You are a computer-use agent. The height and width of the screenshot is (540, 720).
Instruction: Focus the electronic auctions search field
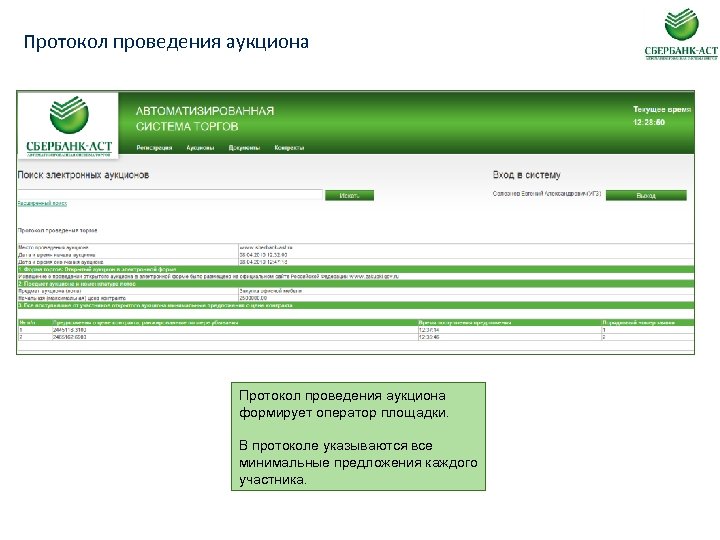pyautogui.click(x=170, y=194)
